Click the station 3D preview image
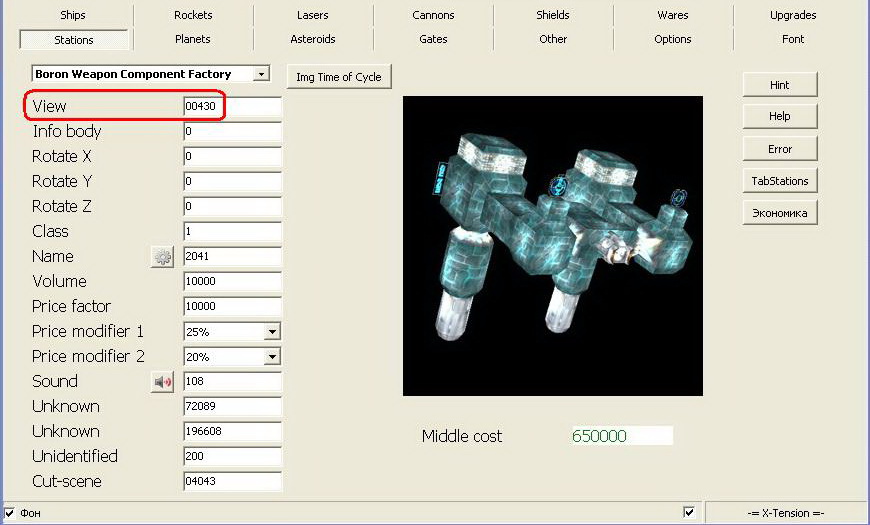Screen dimensions: 870x525 coord(552,245)
